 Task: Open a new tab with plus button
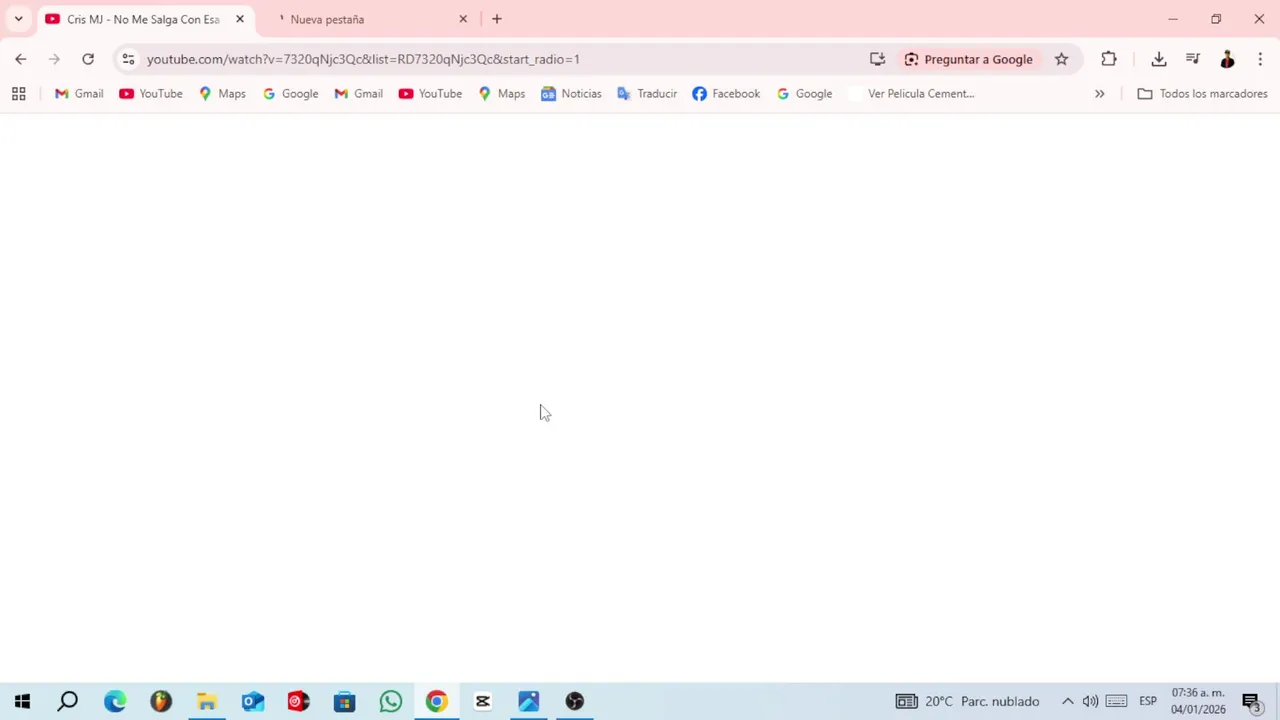coord(497,19)
